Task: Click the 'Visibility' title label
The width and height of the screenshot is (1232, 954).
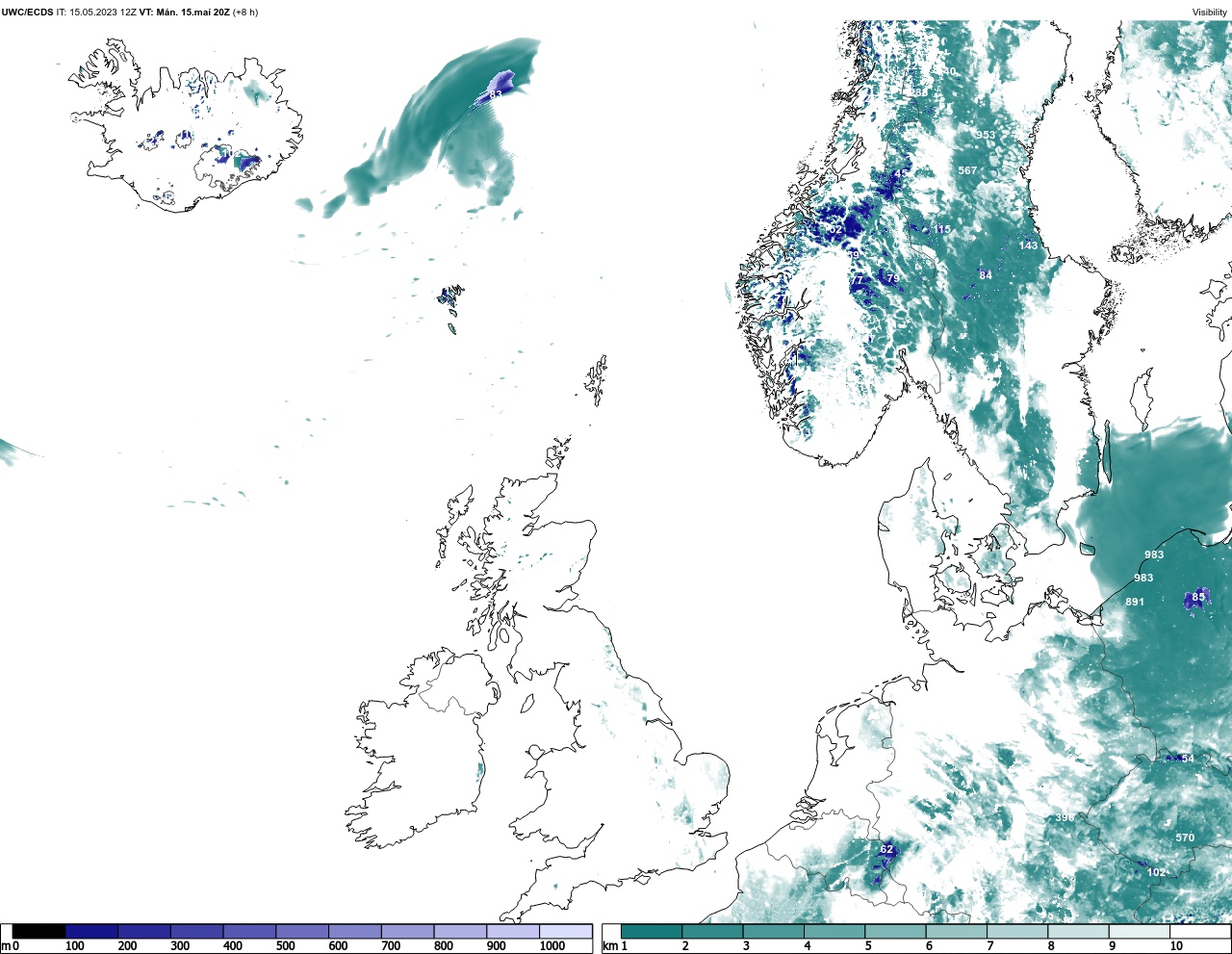Action: [1210, 13]
